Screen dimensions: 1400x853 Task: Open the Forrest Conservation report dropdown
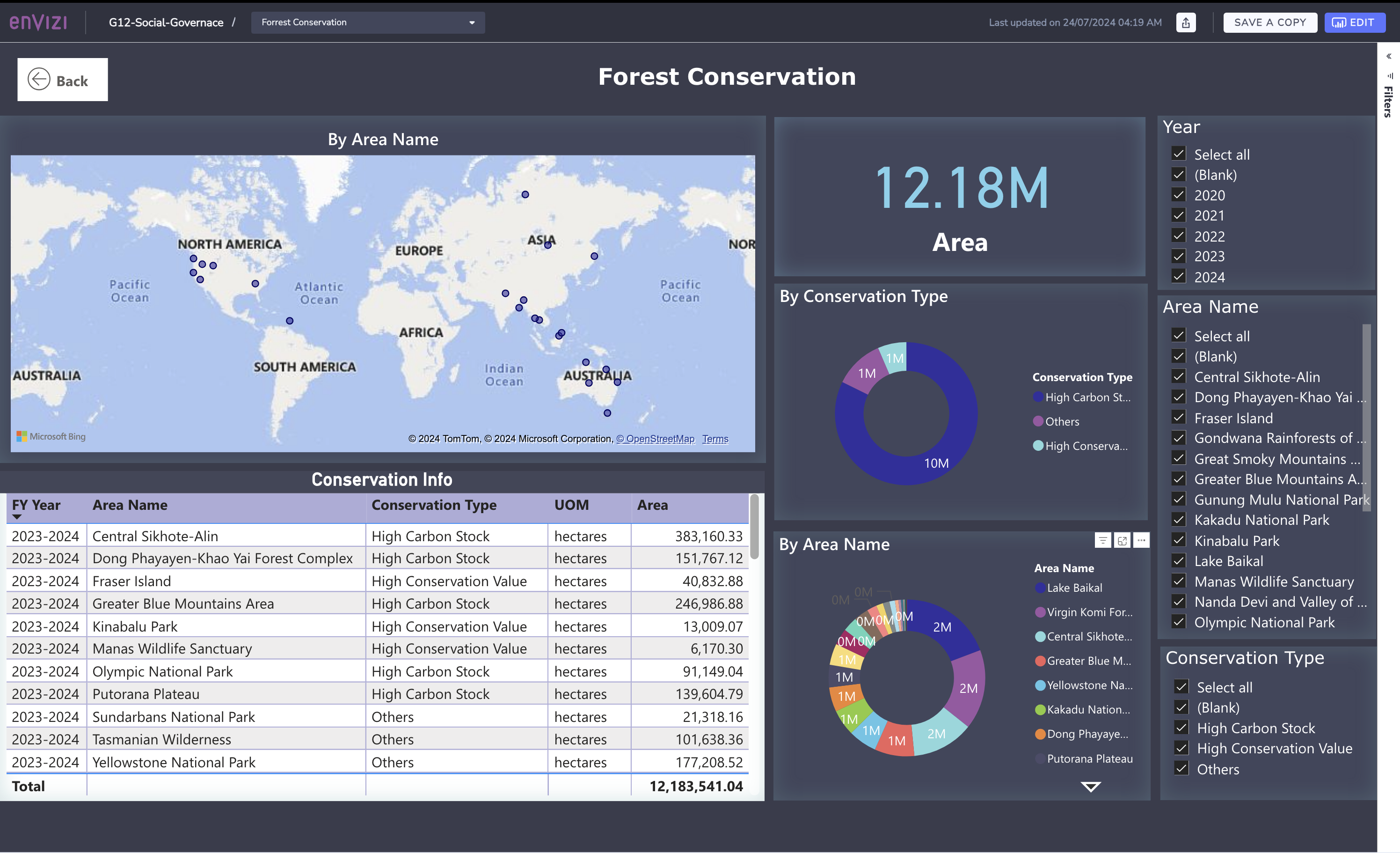[x=472, y=22]
